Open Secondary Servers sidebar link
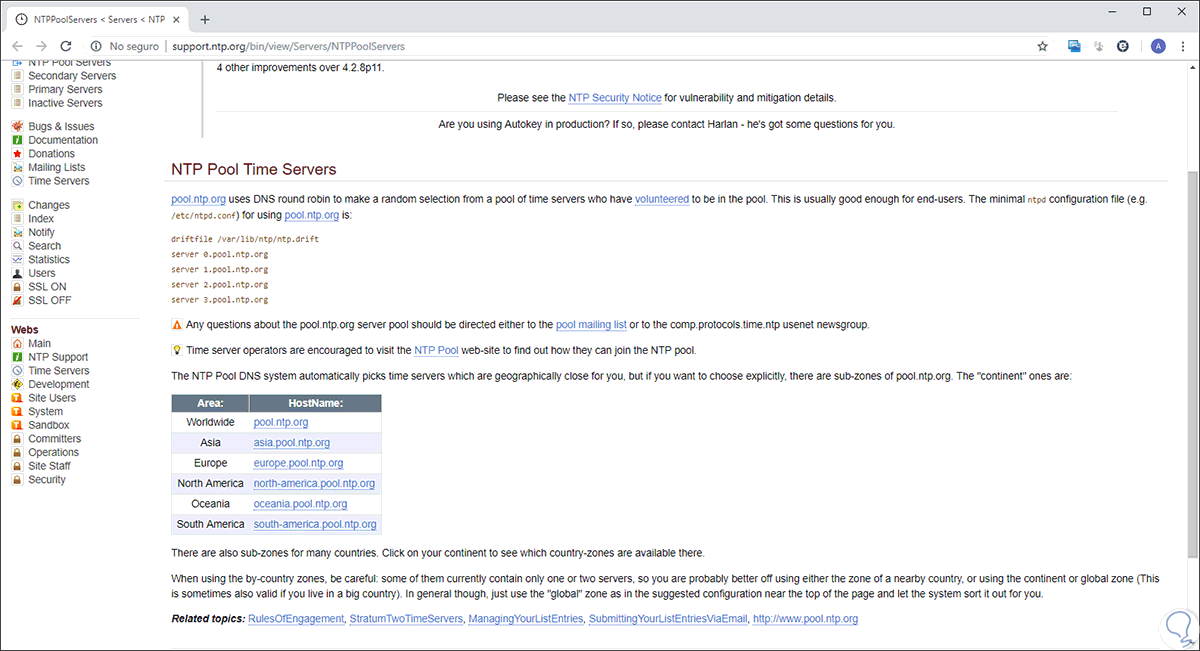The image size is (1200, 651). click(x=72, y=76)
